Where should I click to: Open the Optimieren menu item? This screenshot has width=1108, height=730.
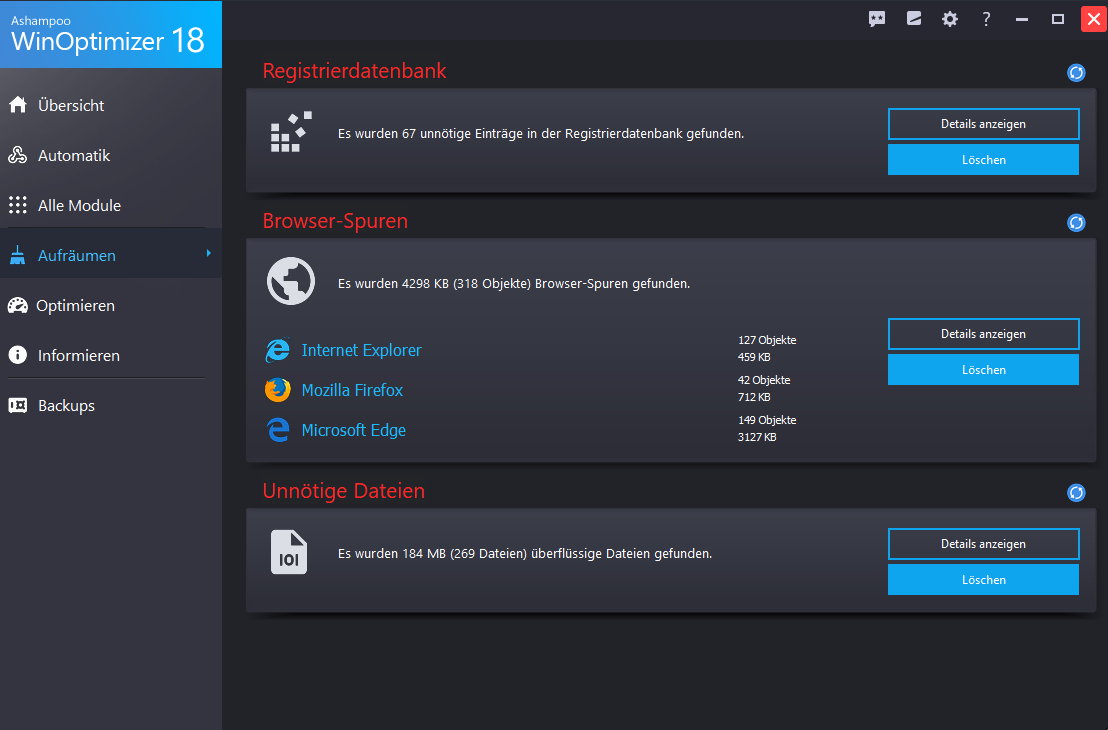click(75, 305)
